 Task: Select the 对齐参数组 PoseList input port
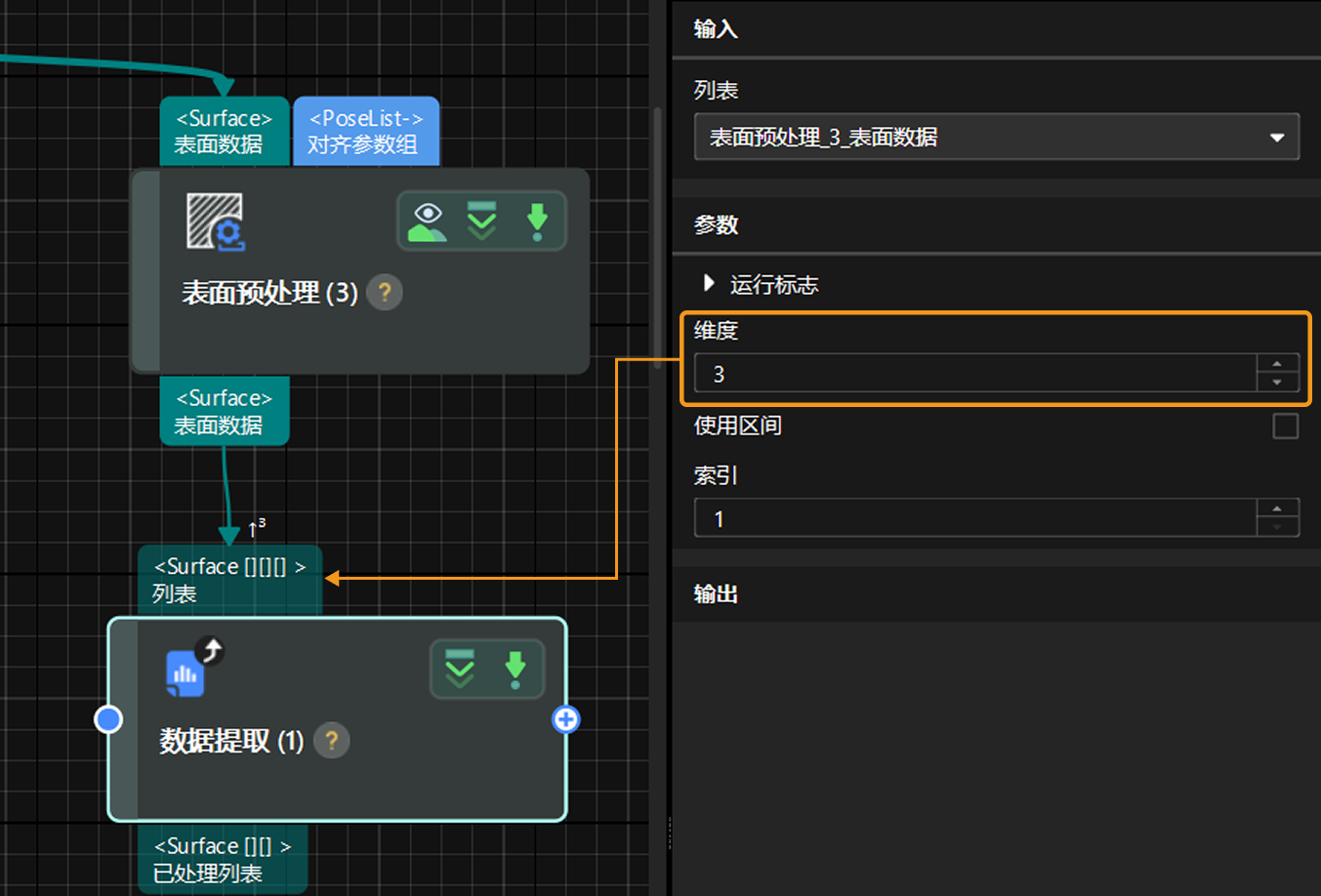[366, 132]
